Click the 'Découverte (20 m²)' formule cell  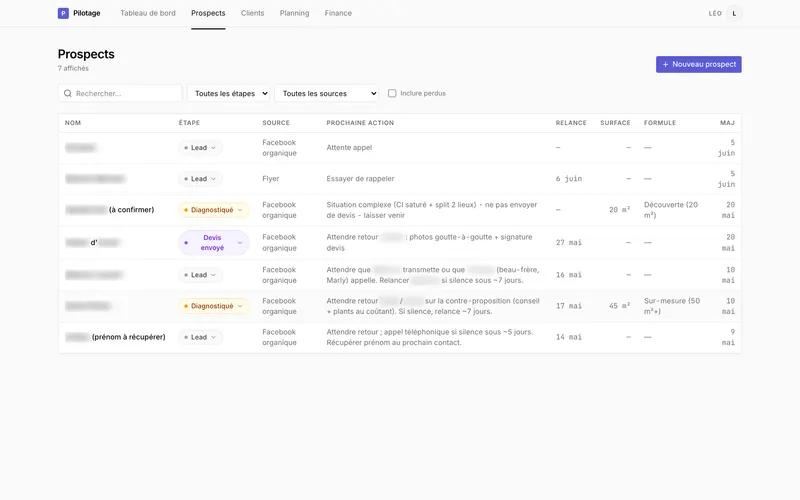pos(671,210)
